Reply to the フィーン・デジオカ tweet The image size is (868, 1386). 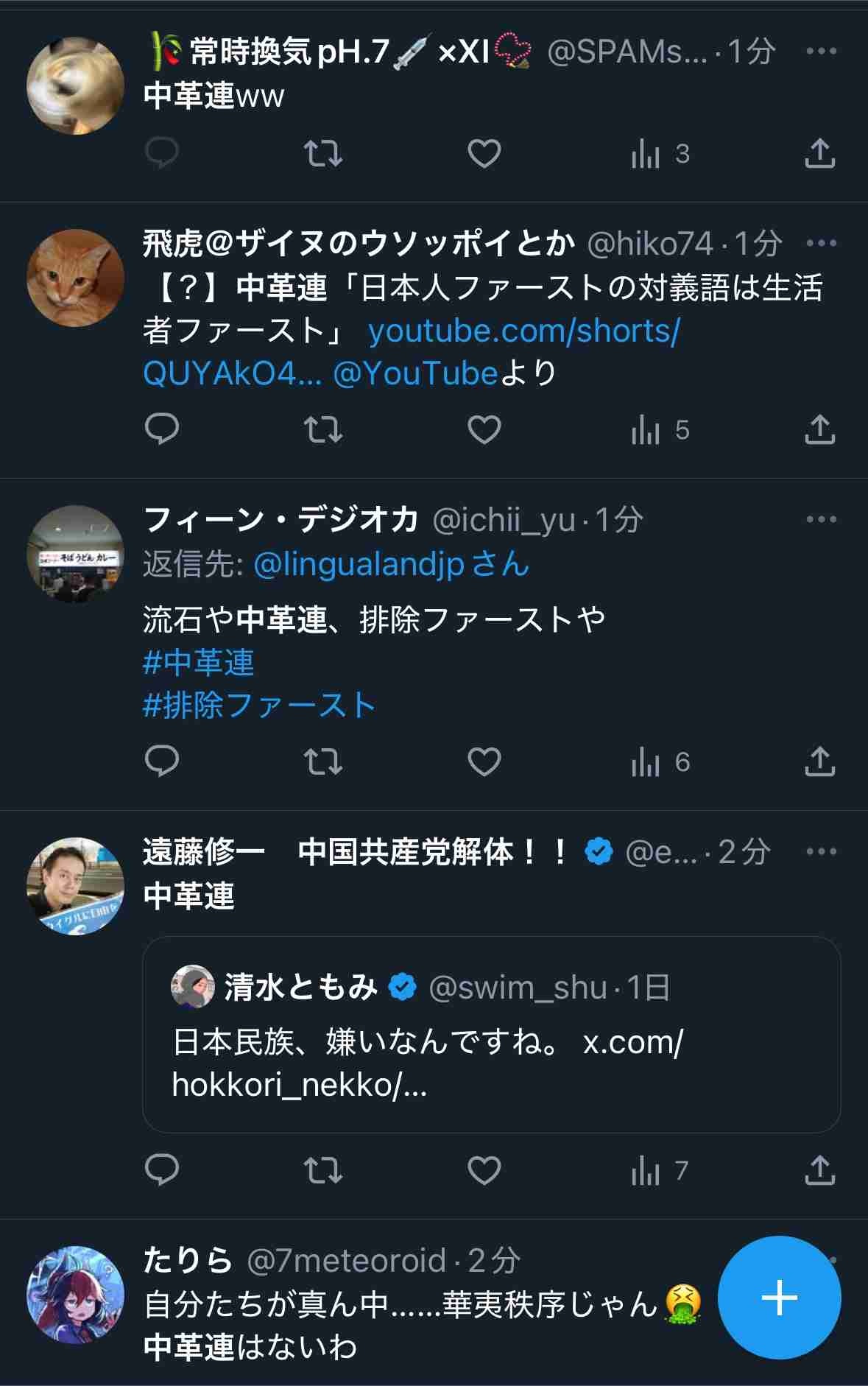162,761
